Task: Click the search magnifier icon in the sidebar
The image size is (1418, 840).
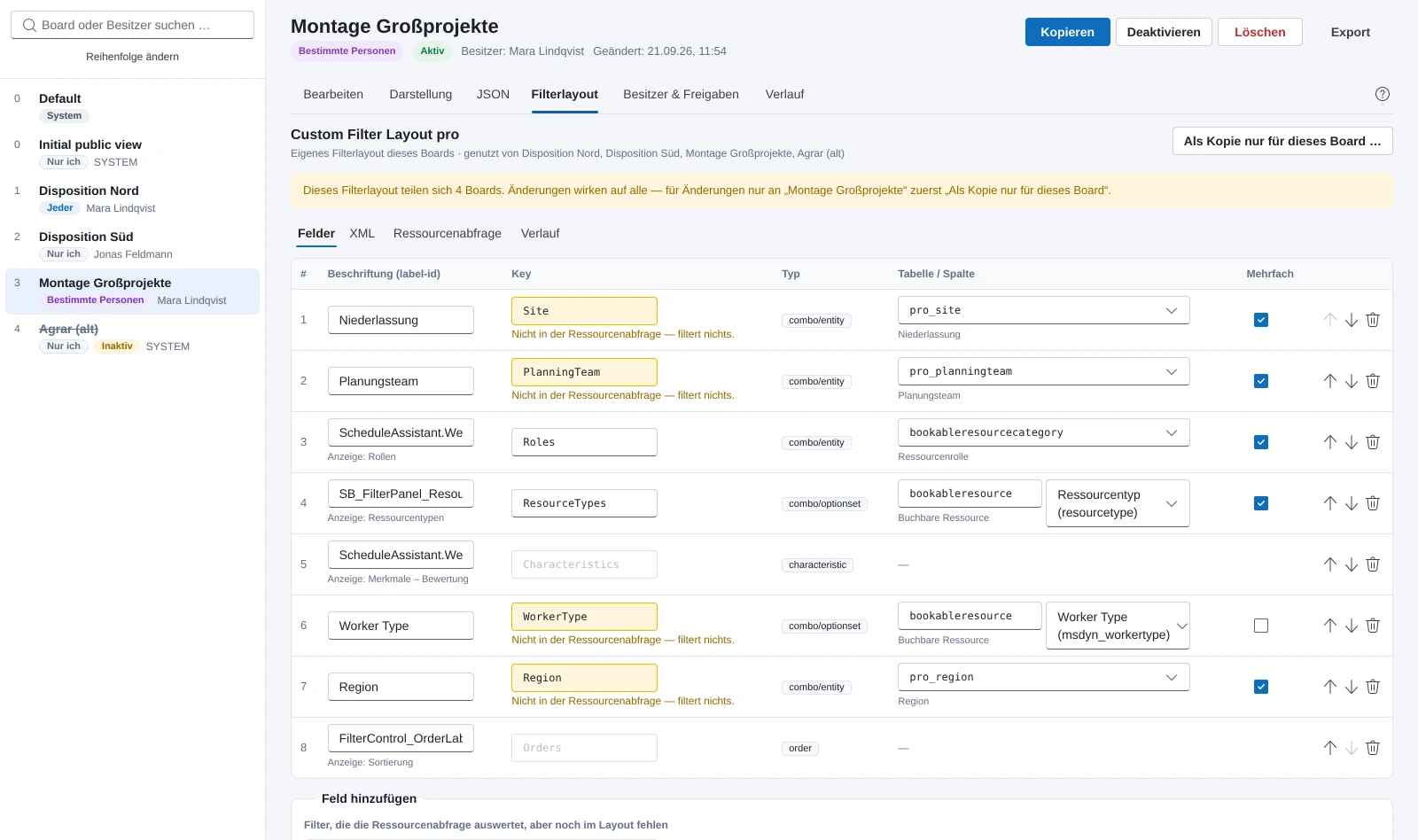Action: coord(29,25)
